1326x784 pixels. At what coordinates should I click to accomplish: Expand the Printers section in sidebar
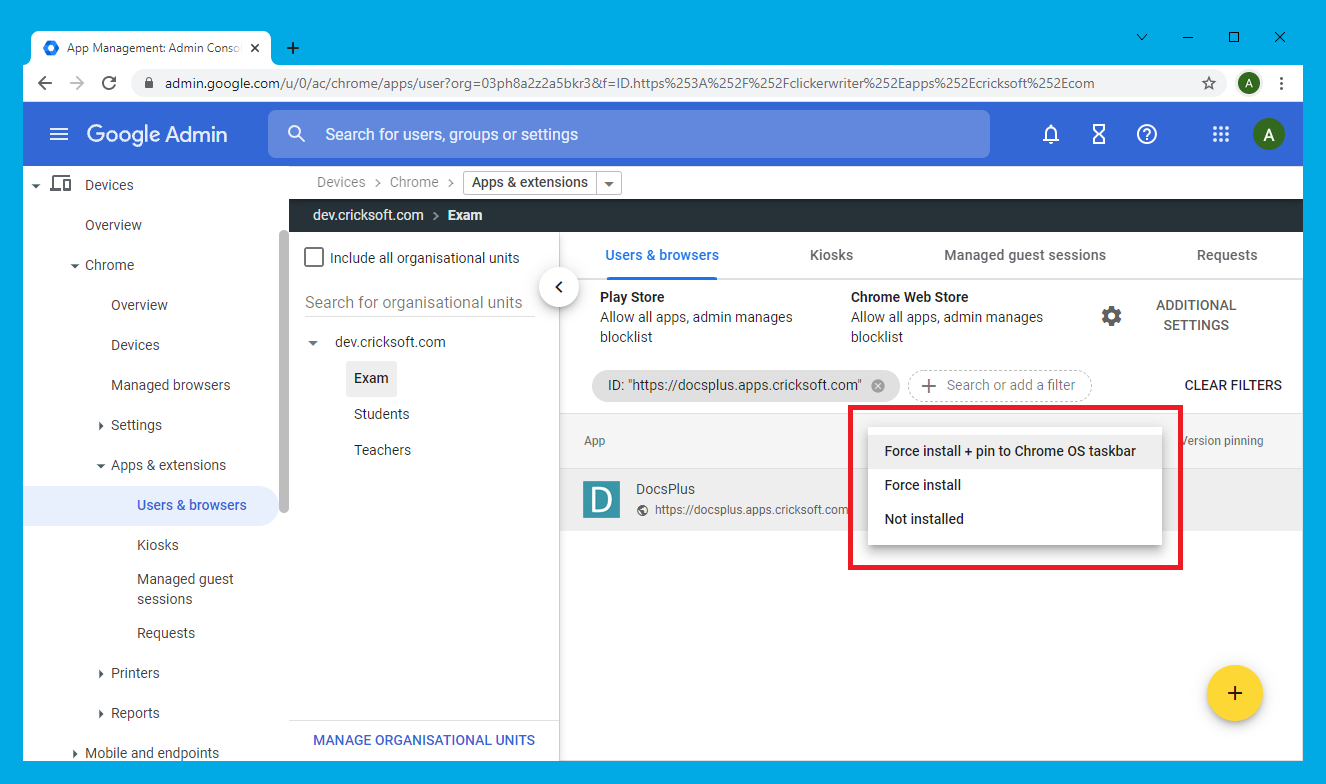101,674
